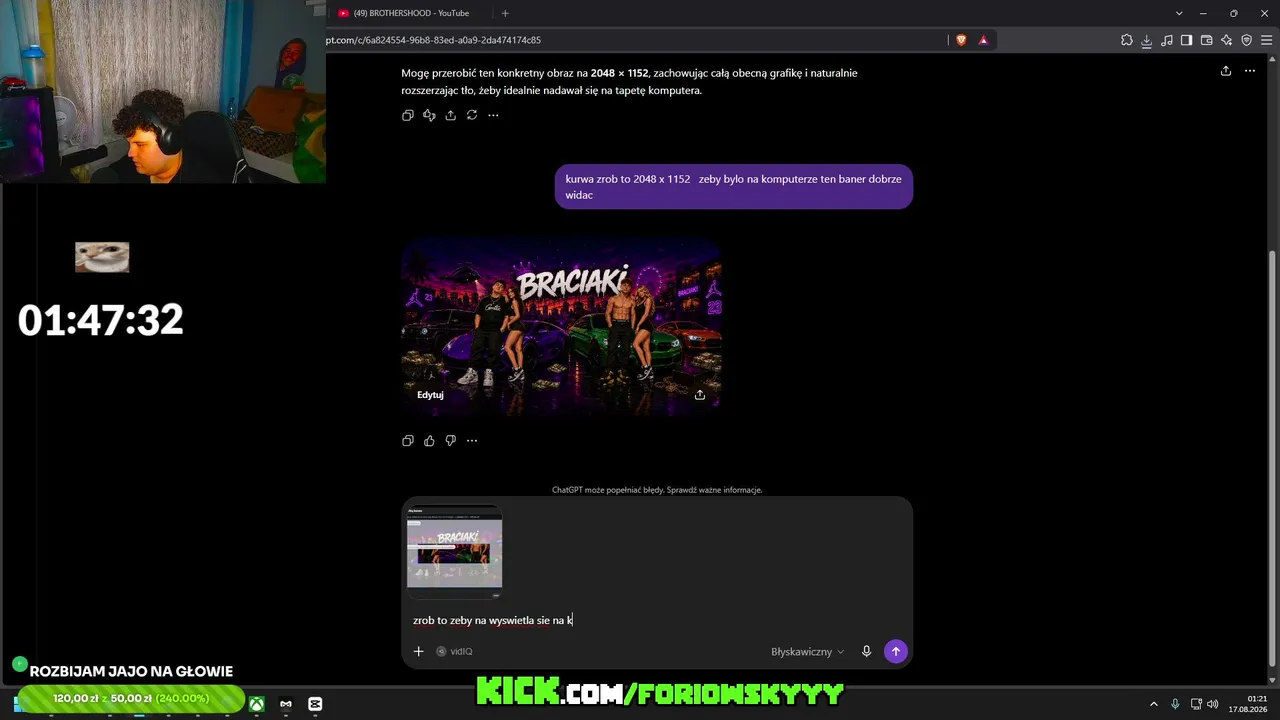The width and height of the screenshot is (1280, 720).
Task: Open Brave Shields lion icon
Action: click(x=962, y=40)
